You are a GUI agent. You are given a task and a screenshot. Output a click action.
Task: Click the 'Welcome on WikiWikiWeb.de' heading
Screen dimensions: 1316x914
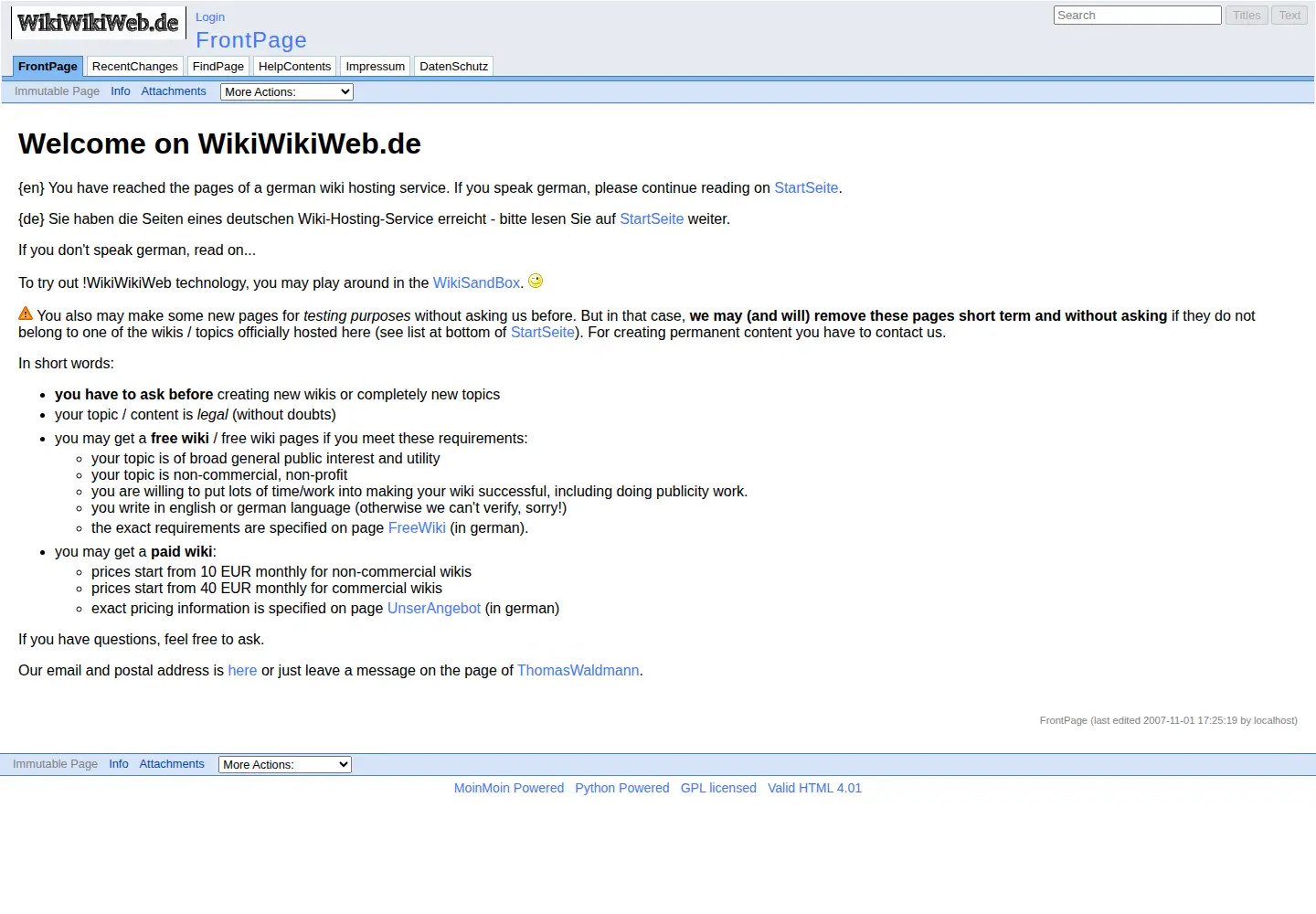[219, 143]
